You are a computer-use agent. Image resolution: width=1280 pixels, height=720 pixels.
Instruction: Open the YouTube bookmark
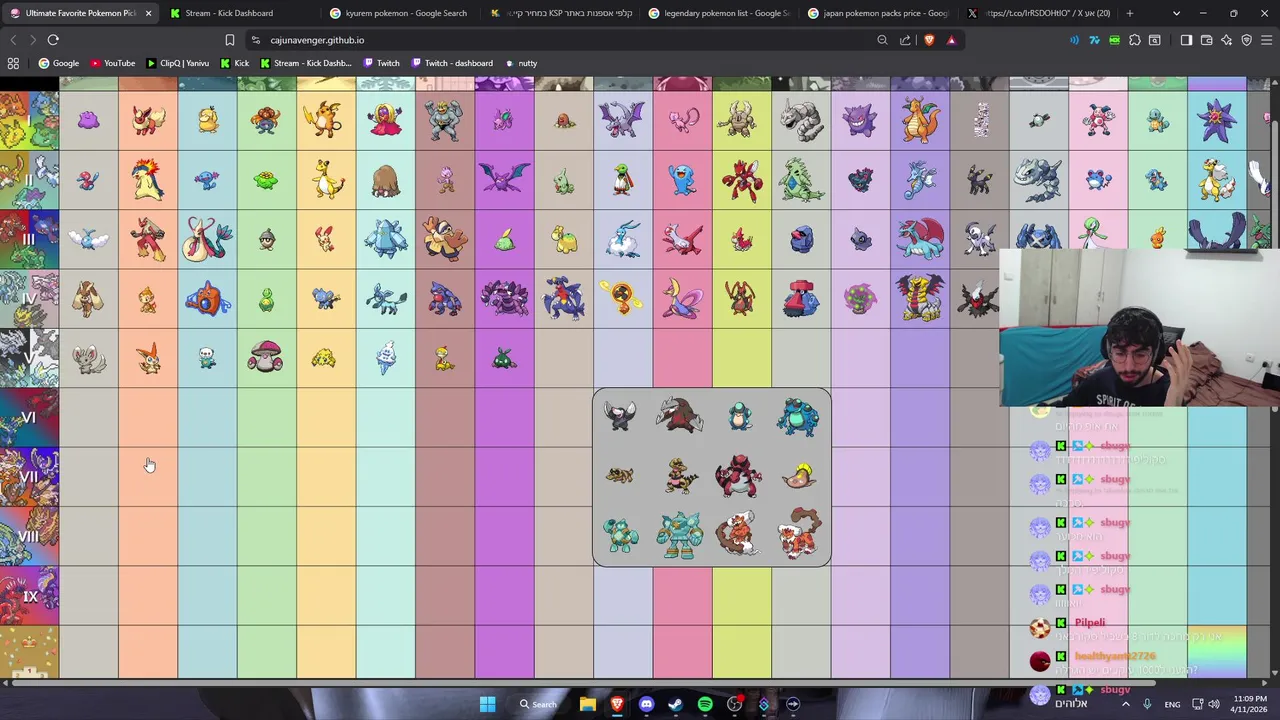point(112,63)
